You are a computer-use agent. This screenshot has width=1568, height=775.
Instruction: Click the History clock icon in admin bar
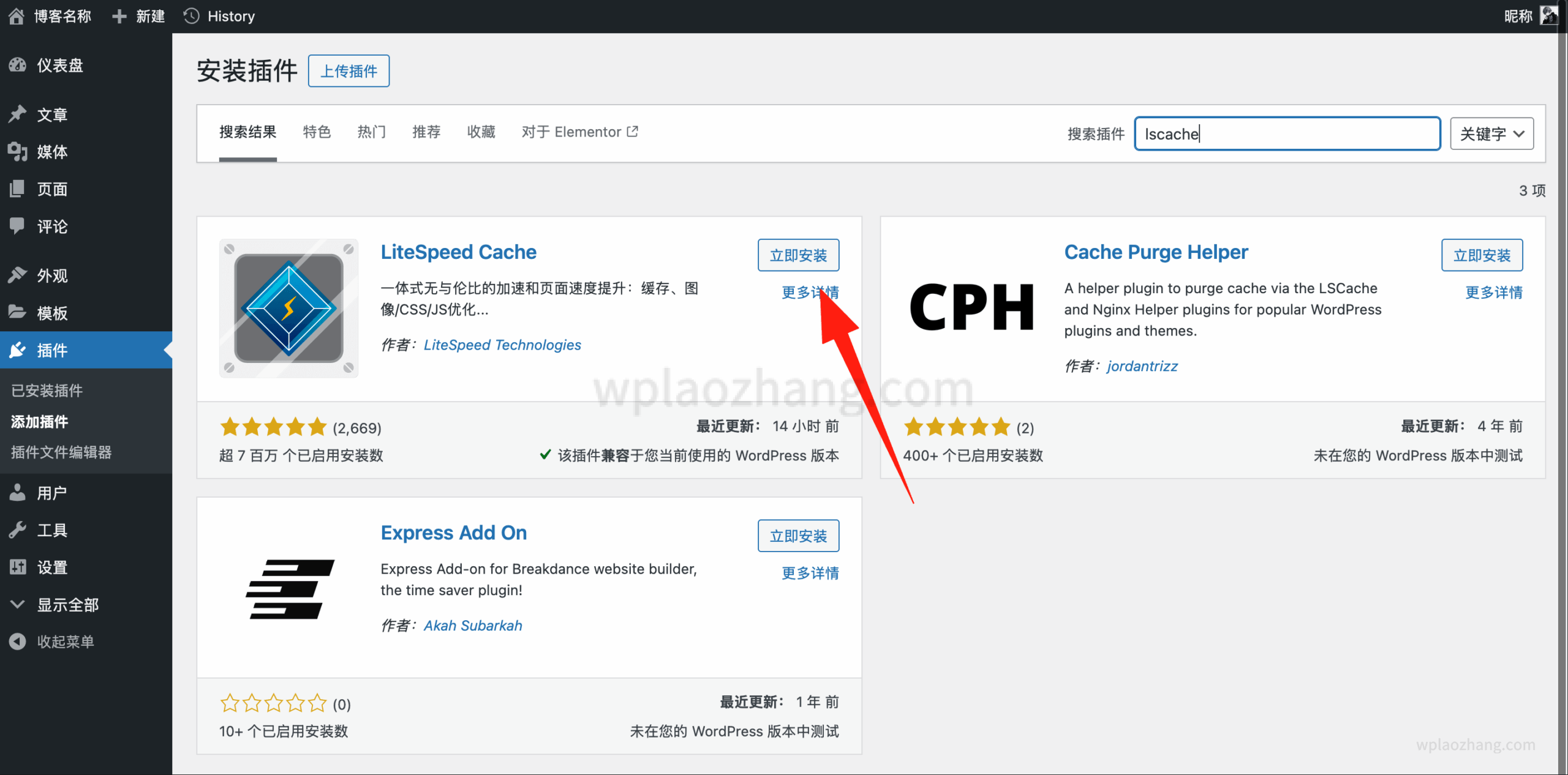coord(192,16)
